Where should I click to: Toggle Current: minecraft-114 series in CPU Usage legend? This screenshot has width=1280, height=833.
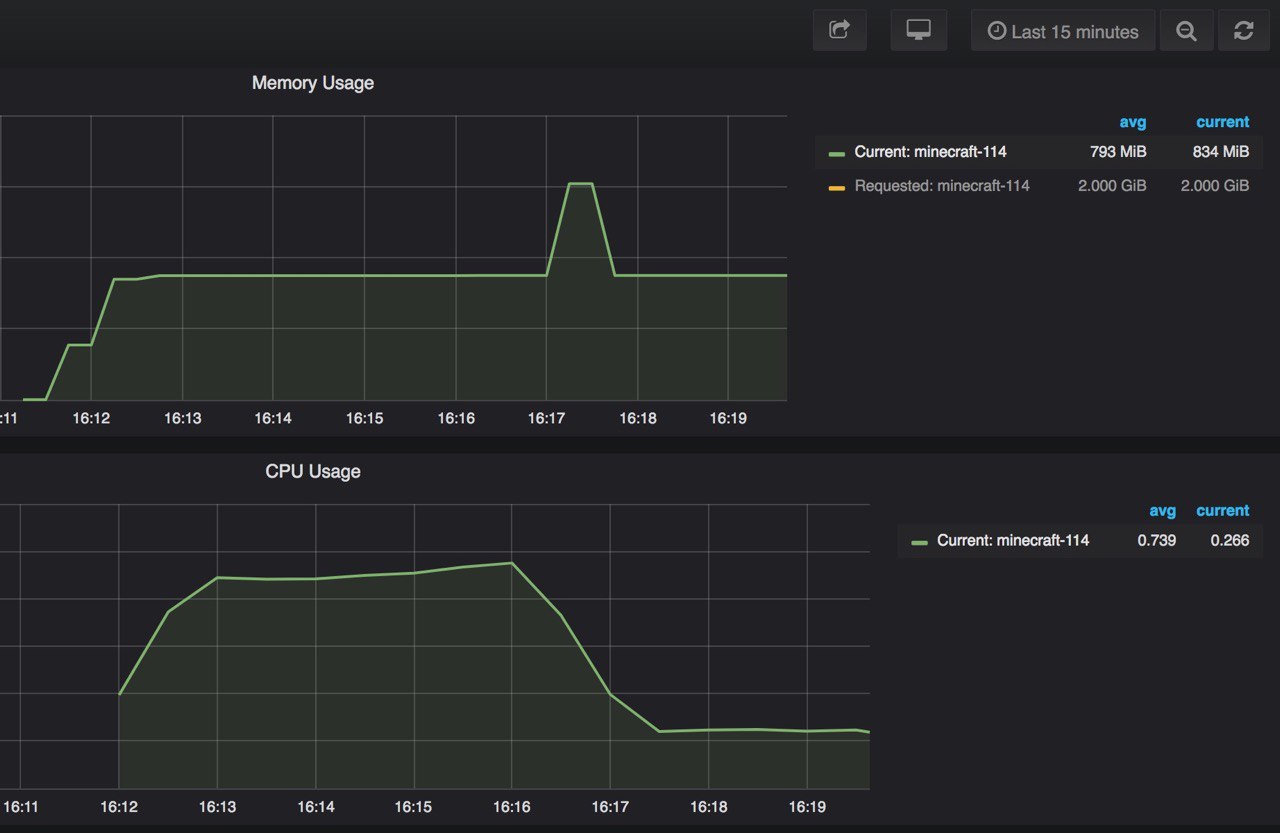point(1013,540)
